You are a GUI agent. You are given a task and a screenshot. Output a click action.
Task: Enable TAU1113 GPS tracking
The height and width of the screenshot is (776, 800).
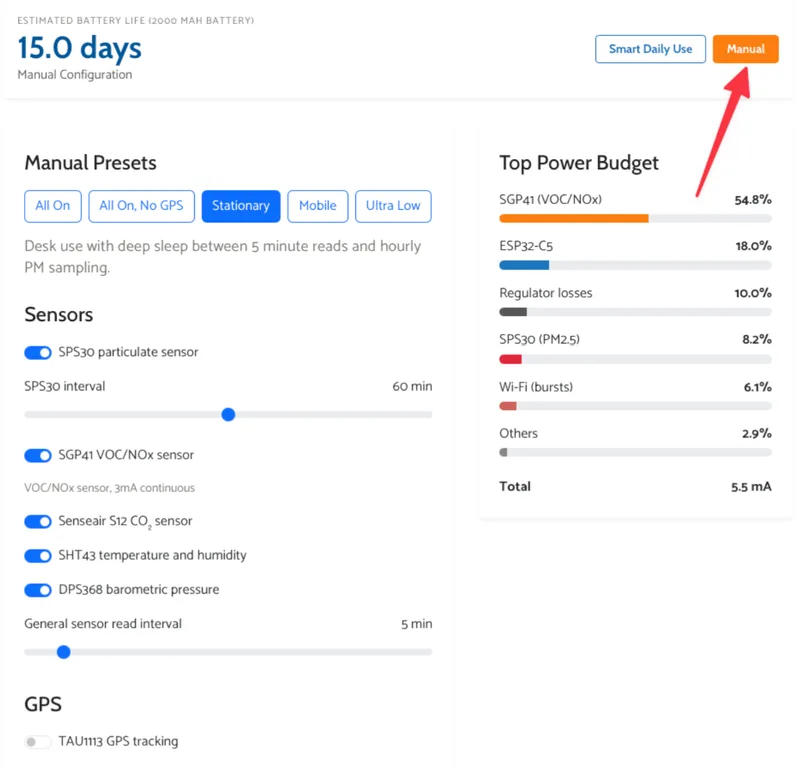point(38,742)
